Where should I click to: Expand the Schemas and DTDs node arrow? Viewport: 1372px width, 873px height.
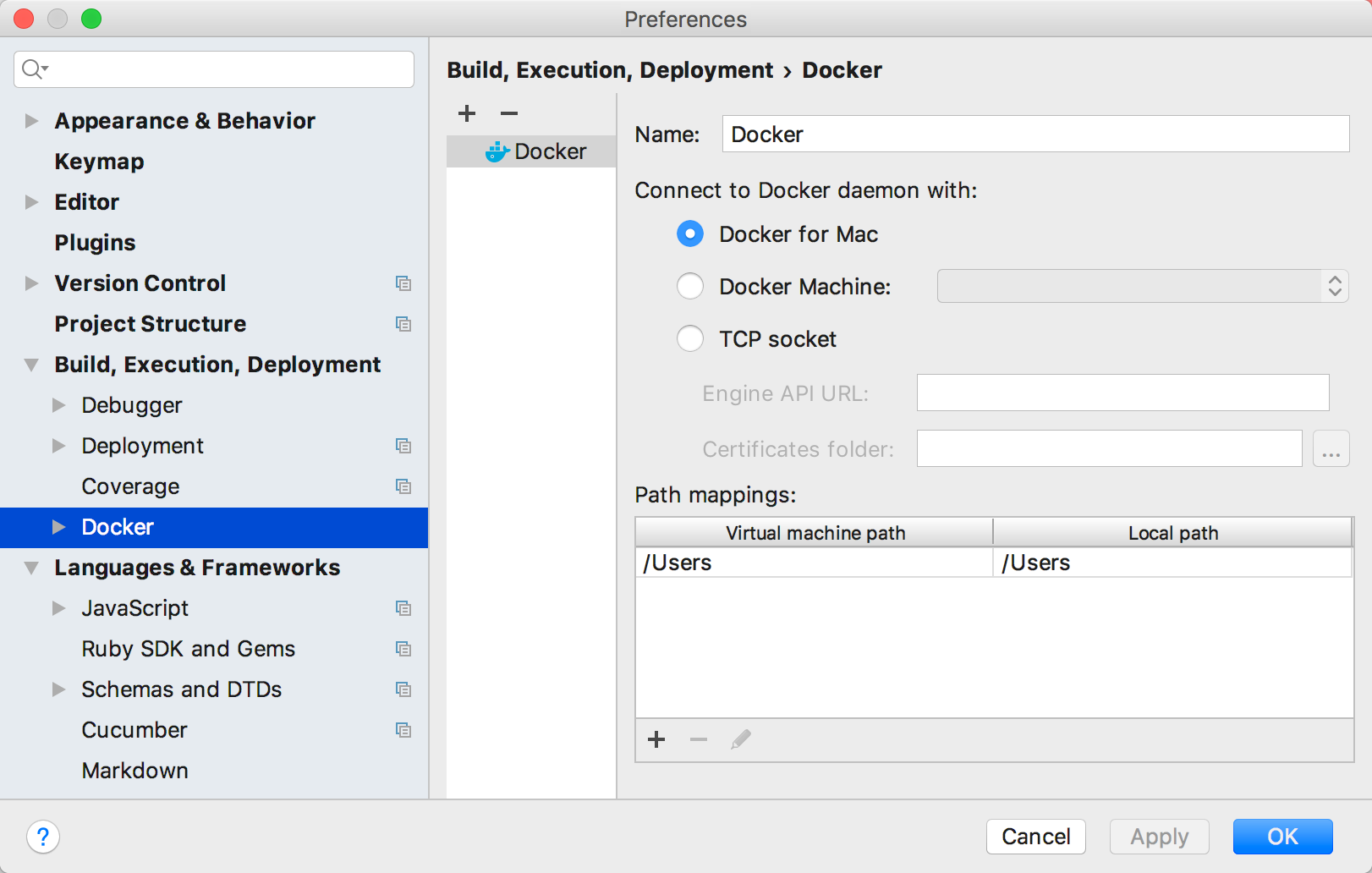pos(58,689)
